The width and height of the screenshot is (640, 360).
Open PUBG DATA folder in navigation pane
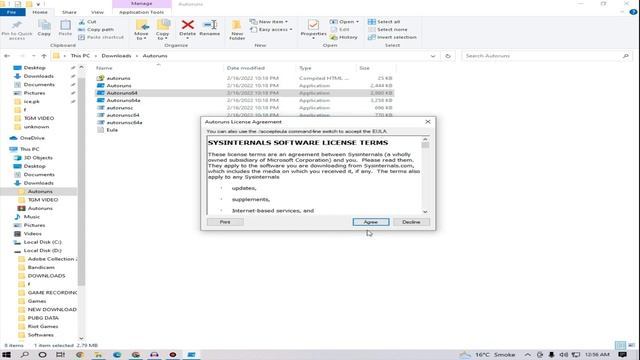(x=43, y=318)
